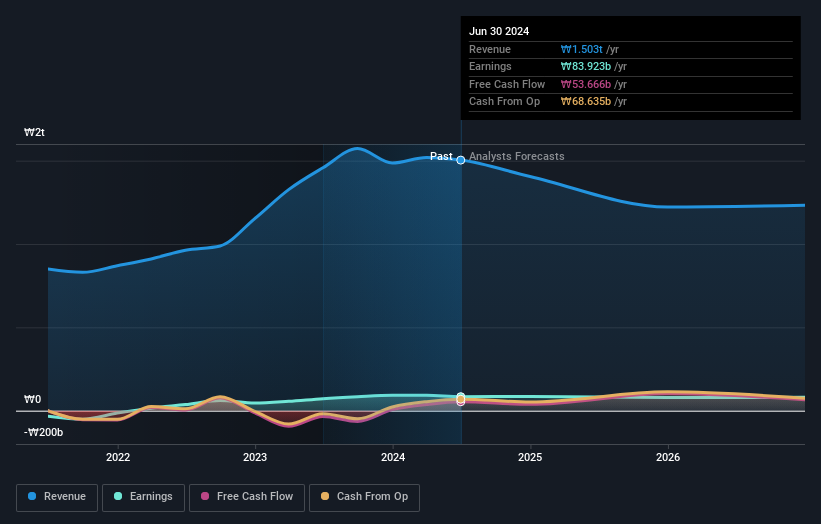Click the Free Cash Flow label in tooltip

(x=507, y=84)
